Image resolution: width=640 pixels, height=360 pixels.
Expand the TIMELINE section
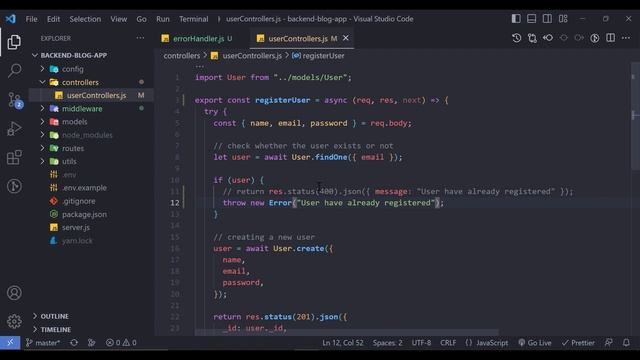point(56,329)
